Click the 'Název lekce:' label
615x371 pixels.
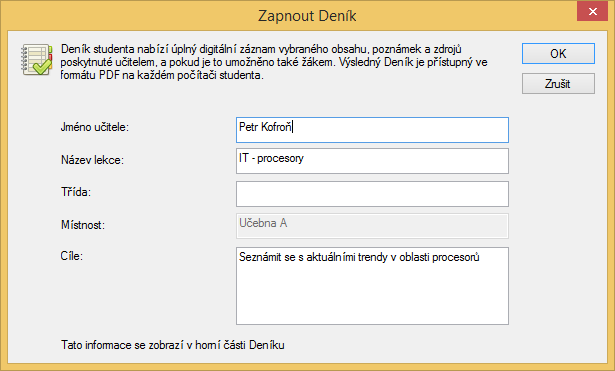tap(92, 160)
